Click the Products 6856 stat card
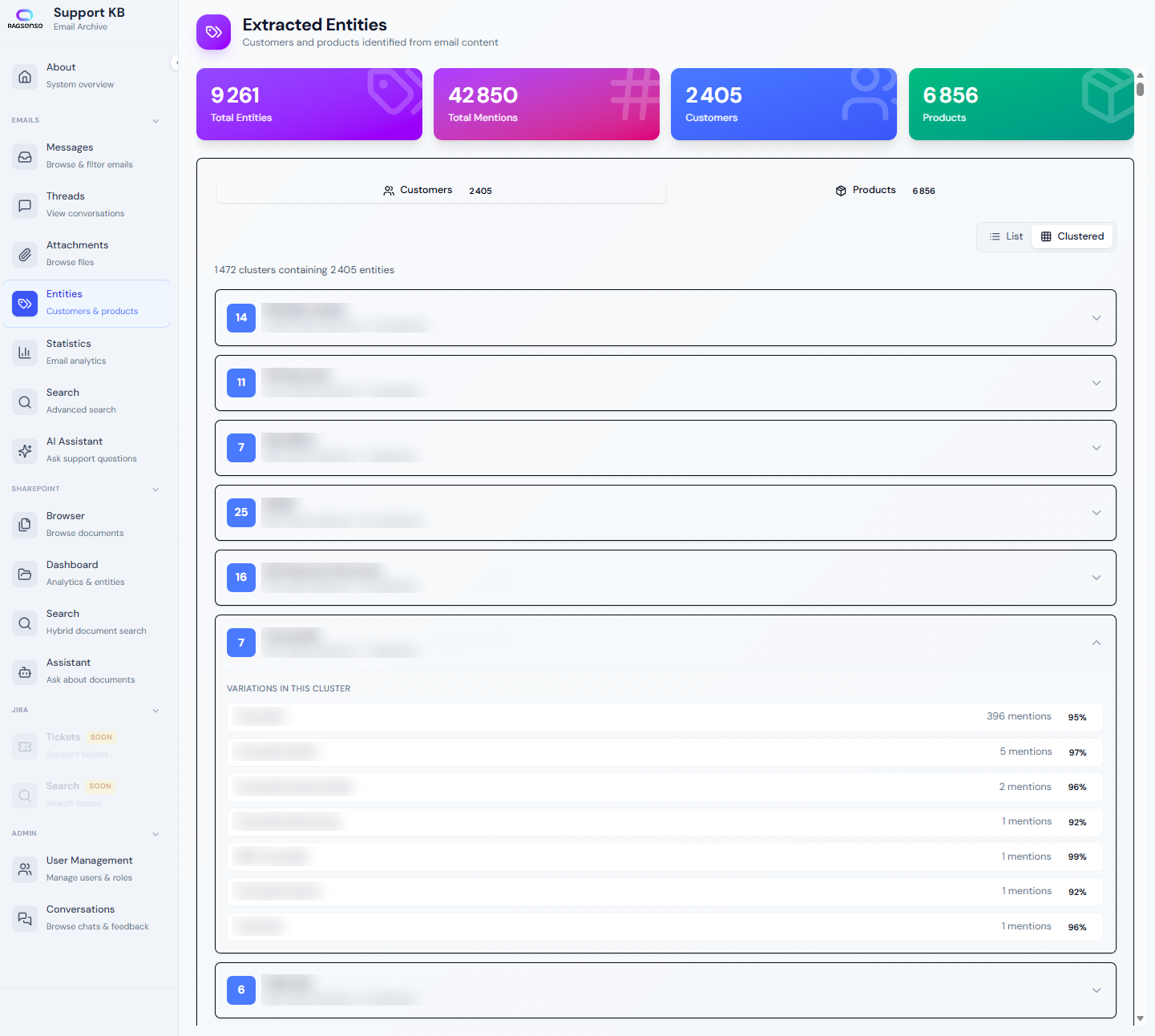The height and width of the screenshot is (1036, 1155). coord(1021,104)
